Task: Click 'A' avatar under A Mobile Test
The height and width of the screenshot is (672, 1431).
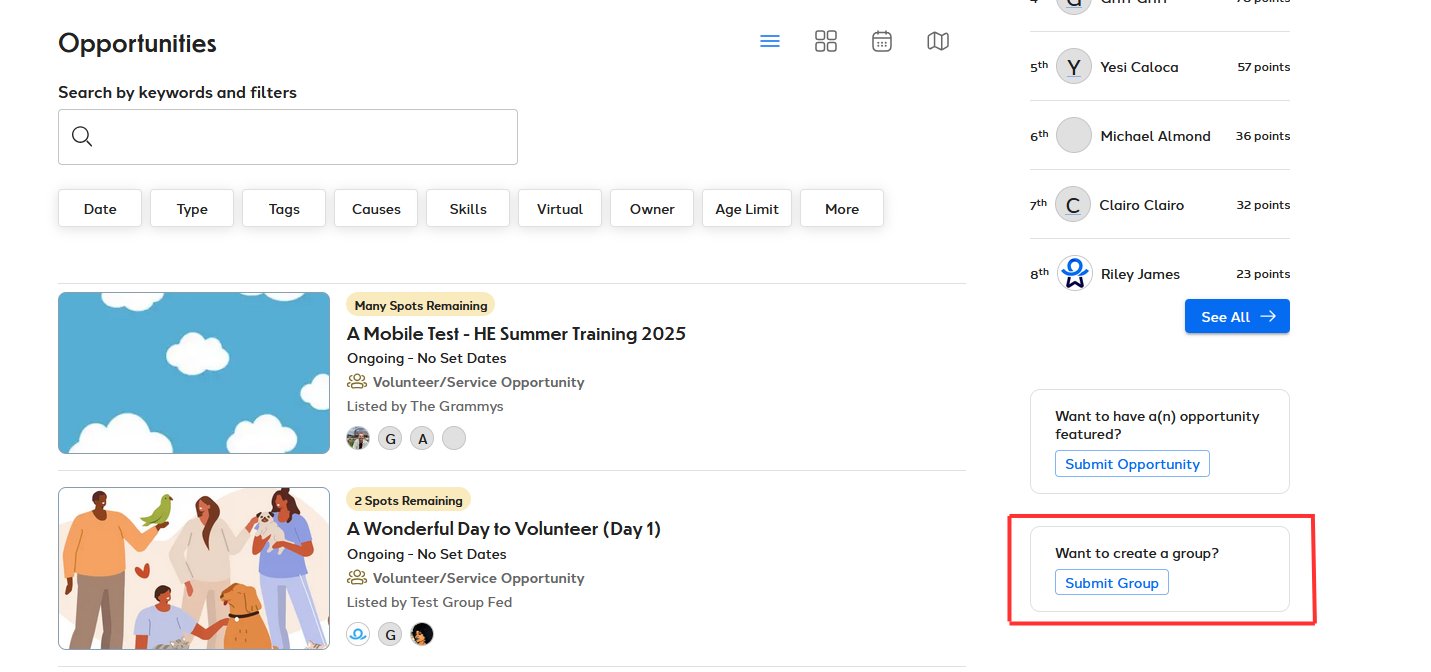Action: point(422,438)
